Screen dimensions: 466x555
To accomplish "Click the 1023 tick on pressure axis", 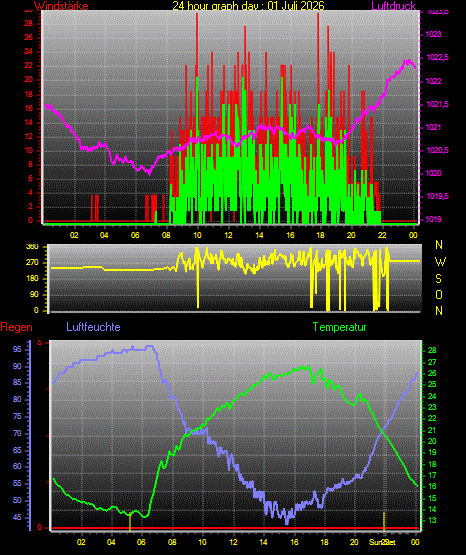I will (433, 34).
